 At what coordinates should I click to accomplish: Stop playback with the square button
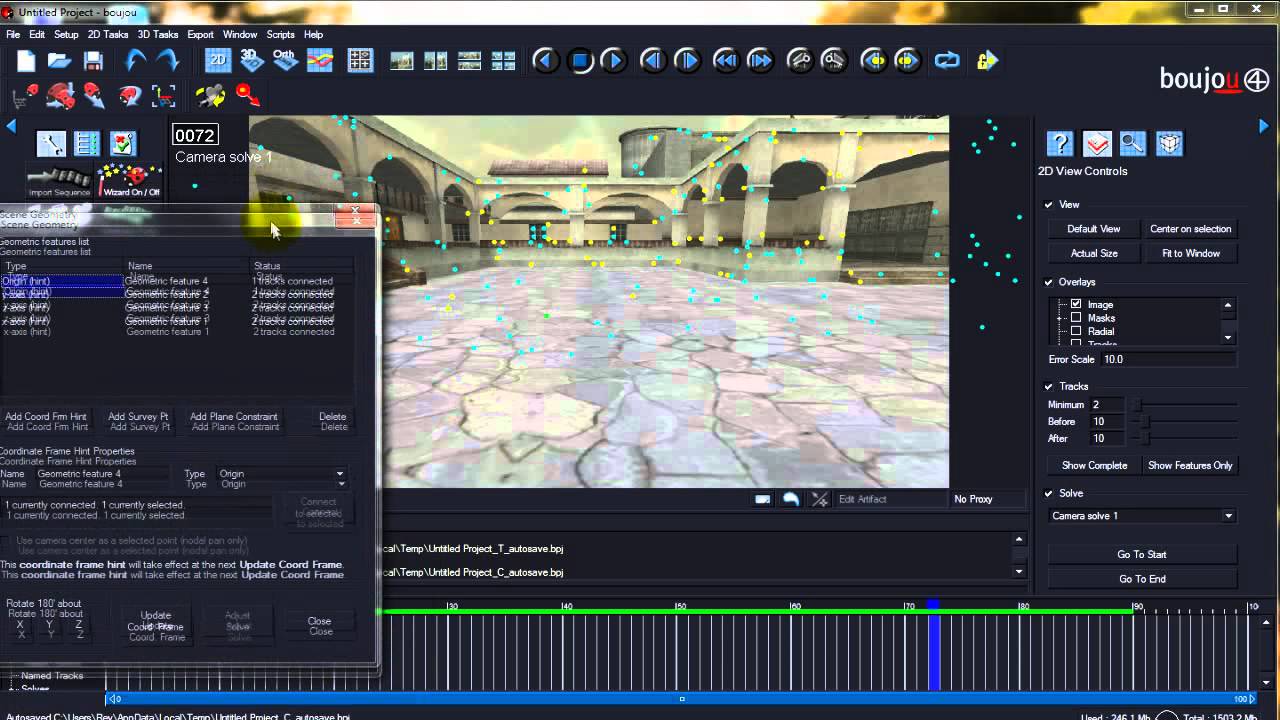click(x=580, y=61)
